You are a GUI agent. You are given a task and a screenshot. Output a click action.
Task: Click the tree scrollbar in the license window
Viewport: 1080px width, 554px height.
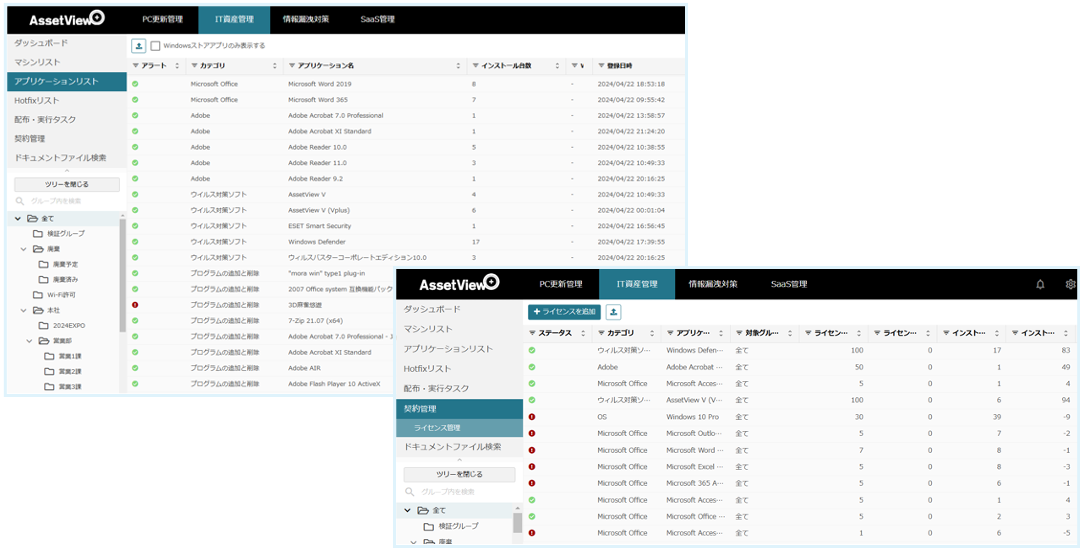click(517, 522)
